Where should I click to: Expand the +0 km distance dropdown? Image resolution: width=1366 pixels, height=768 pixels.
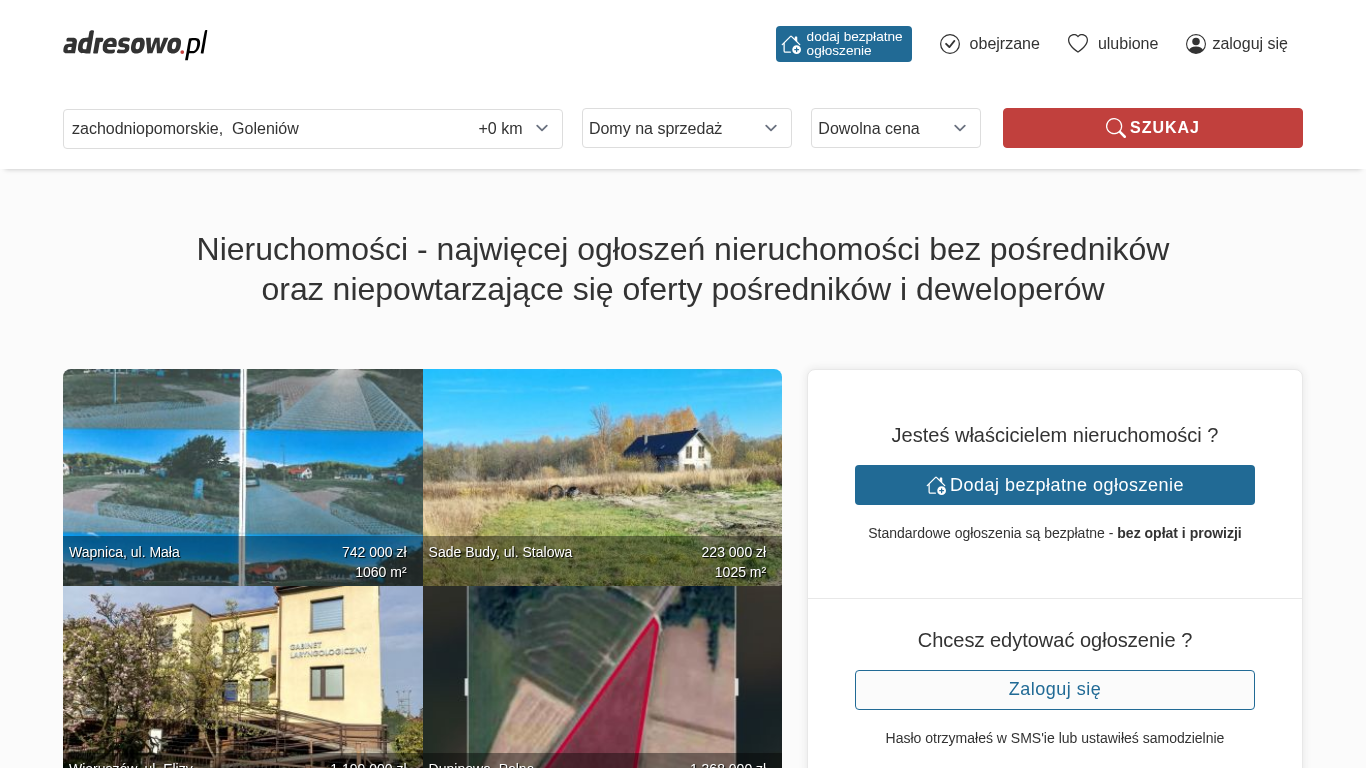pos(514,129)
